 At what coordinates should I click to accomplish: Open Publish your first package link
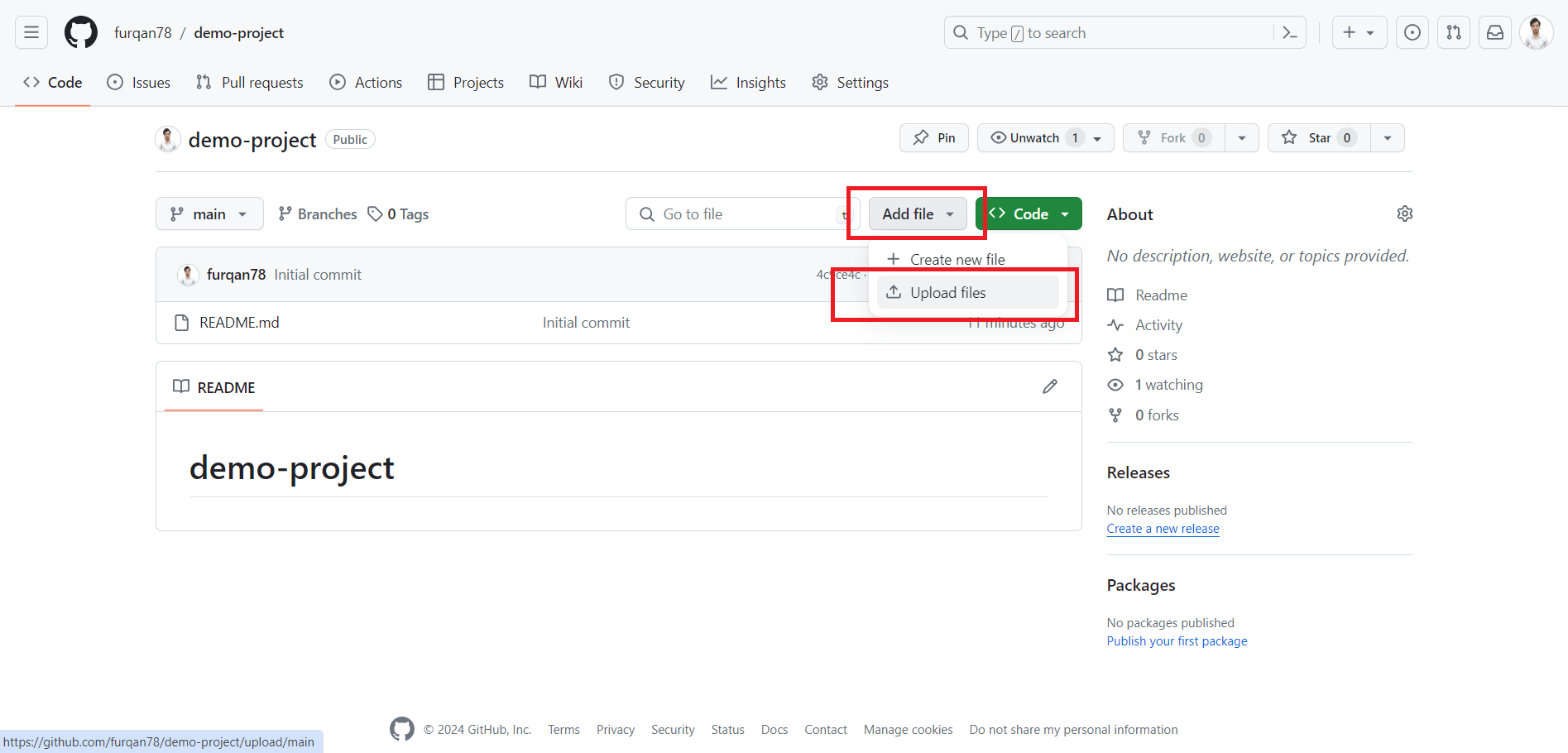tap(1177, 641)
